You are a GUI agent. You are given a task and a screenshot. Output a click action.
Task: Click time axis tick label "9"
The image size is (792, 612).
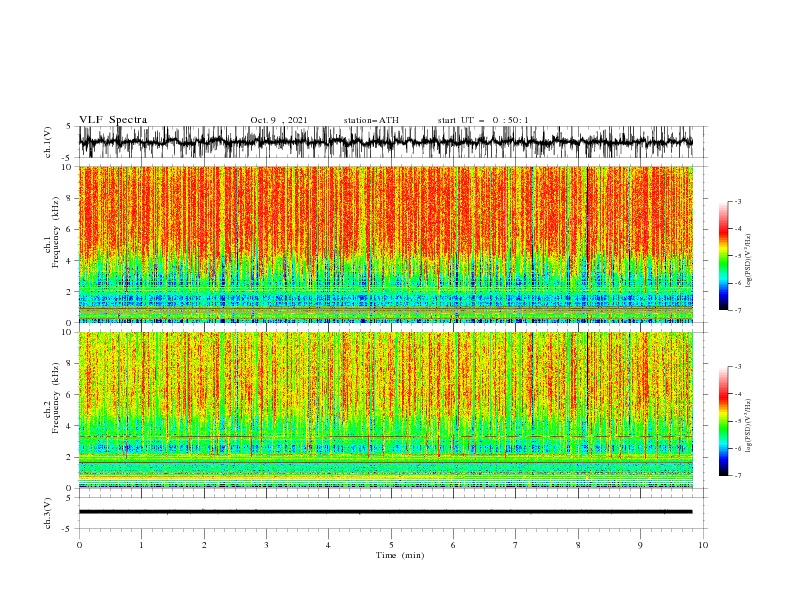640,545
